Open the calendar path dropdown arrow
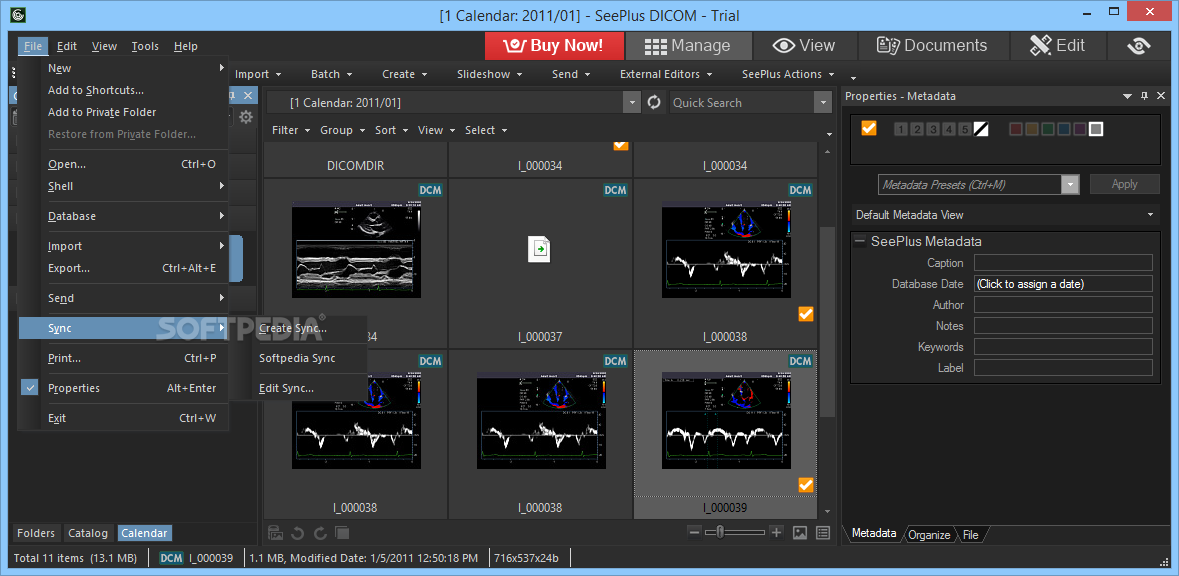 [x=633, y=102]
